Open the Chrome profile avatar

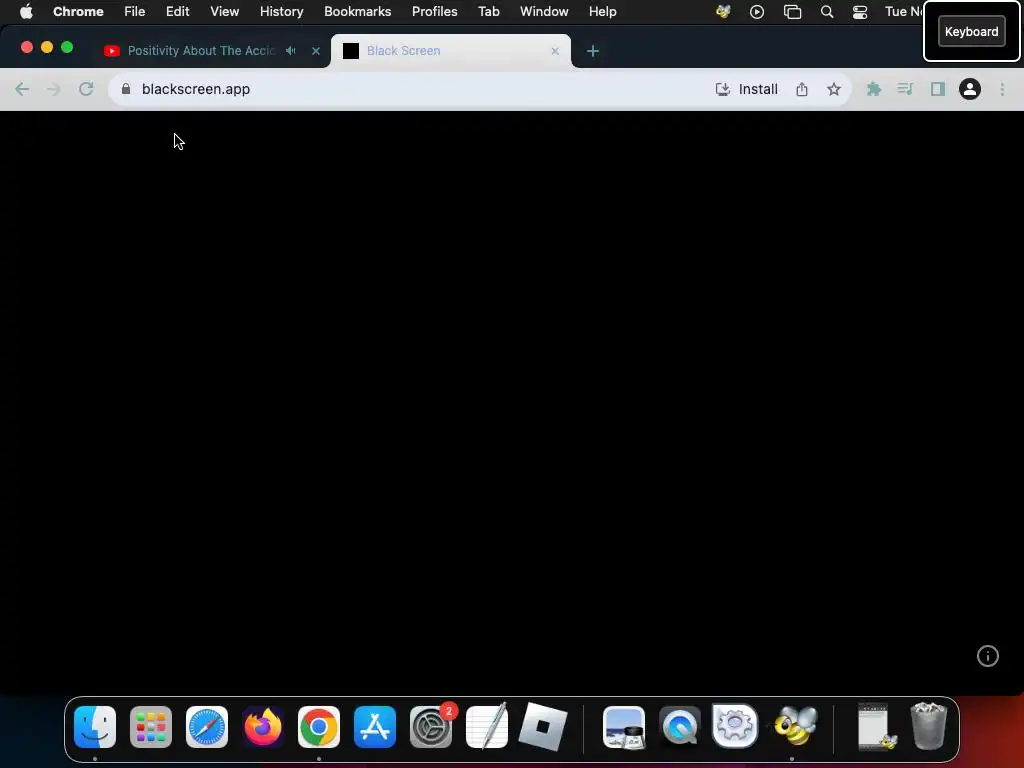[970, 89]
